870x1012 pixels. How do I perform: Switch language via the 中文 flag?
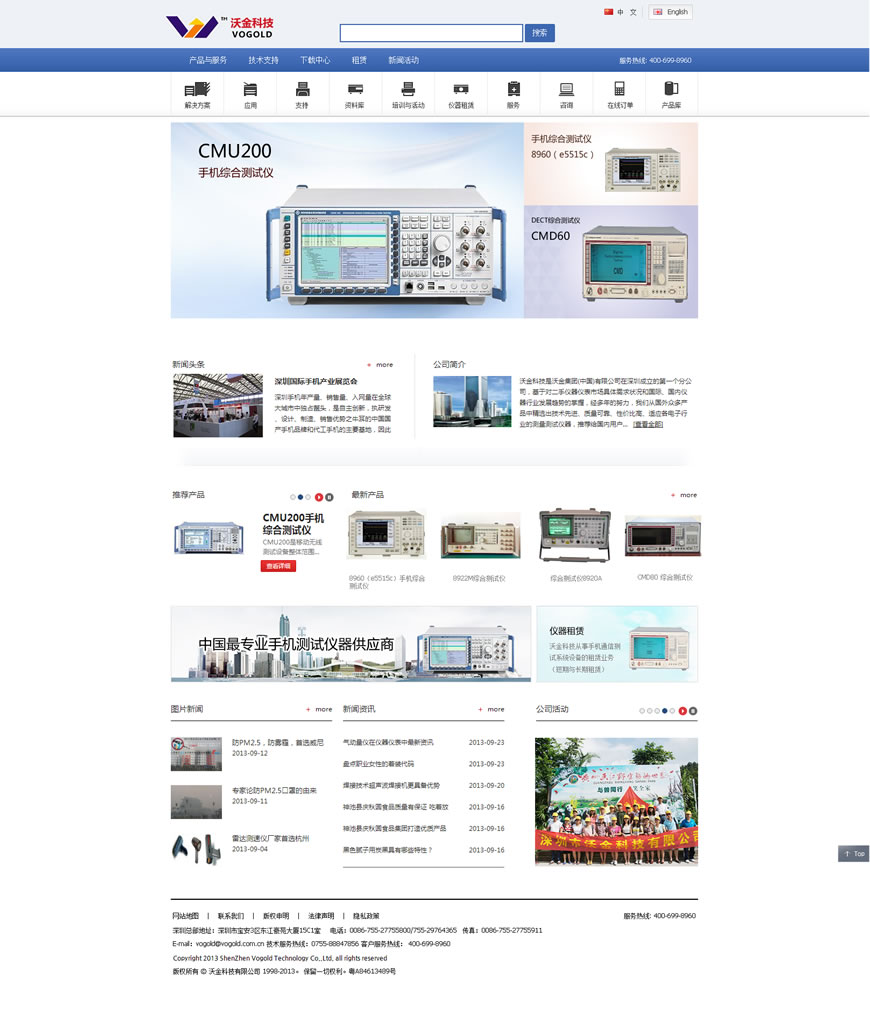(620, 12)
